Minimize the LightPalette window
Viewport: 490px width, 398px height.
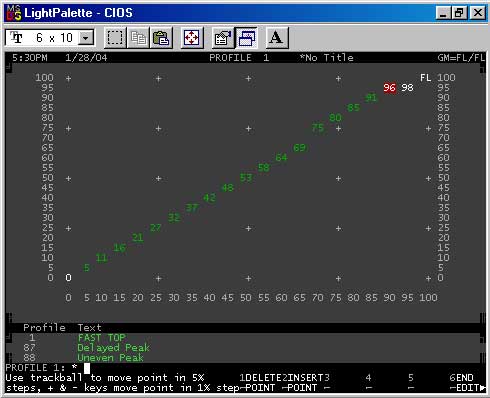443,13
